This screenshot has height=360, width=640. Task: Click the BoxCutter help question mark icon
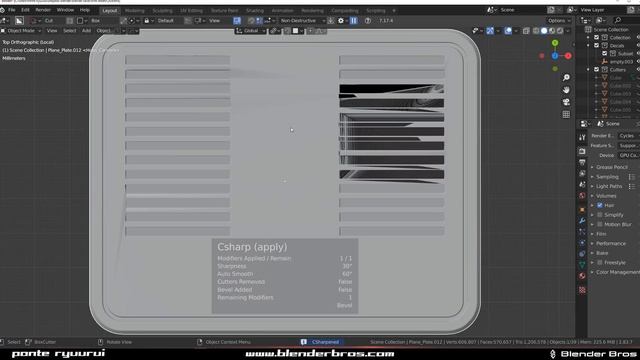click(368, 20)
